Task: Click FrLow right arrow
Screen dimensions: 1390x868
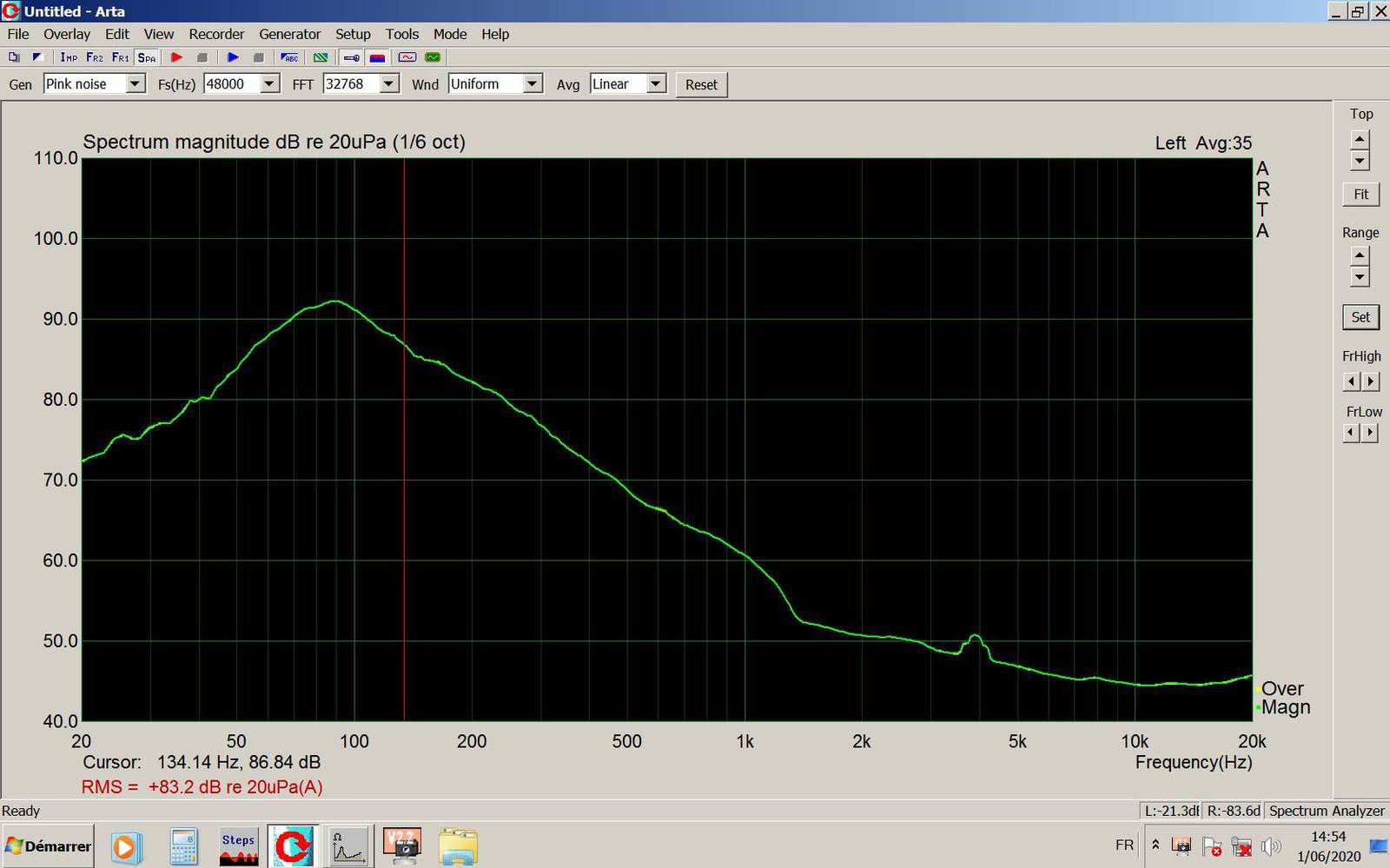Action: pos(1370,433)
